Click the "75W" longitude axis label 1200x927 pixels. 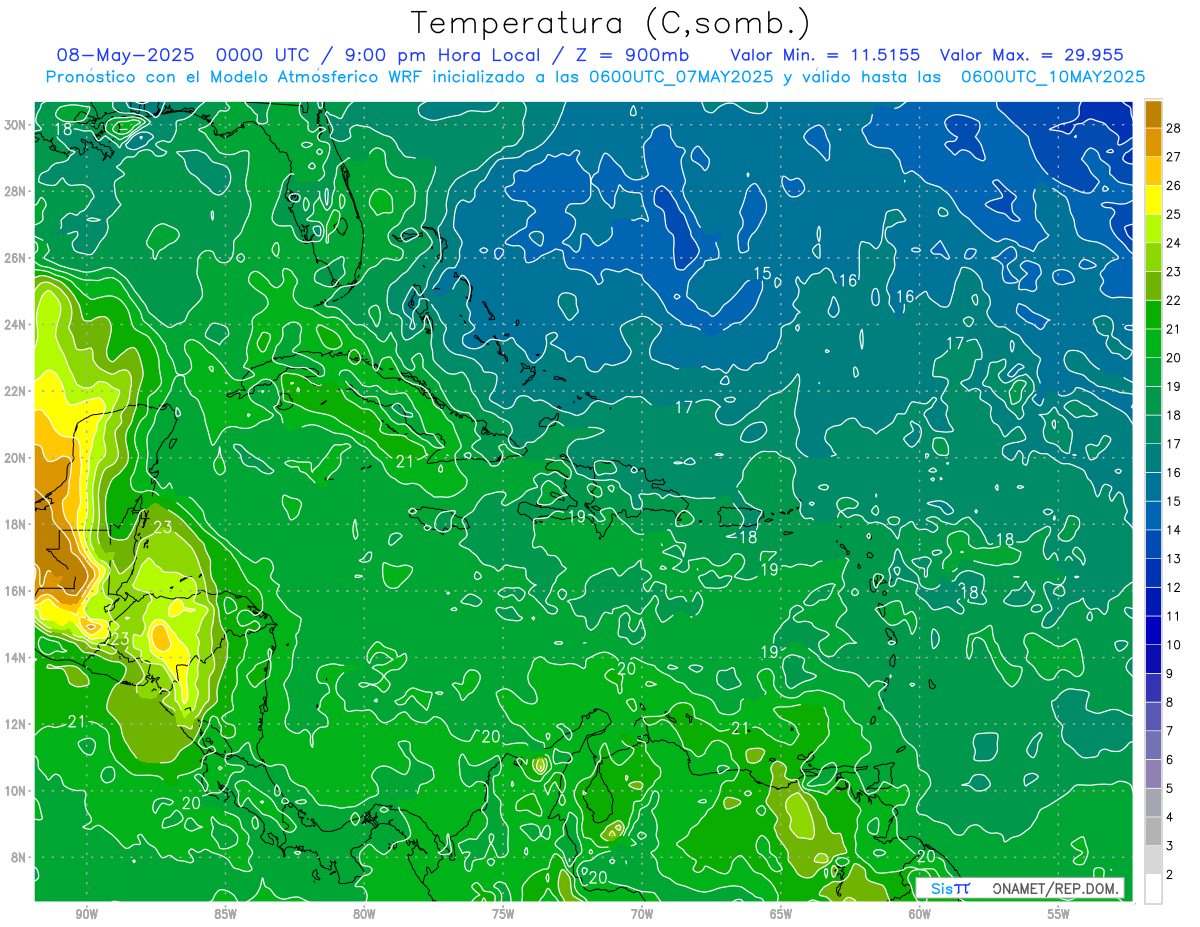pyautogui.click(x=503, y=914)
